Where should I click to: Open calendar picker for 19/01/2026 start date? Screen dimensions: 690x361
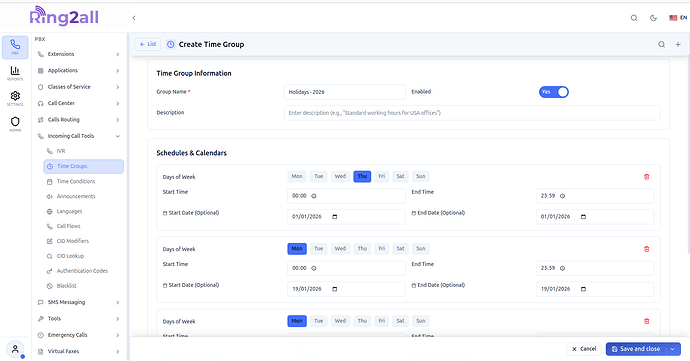click(x=334, y=289)
